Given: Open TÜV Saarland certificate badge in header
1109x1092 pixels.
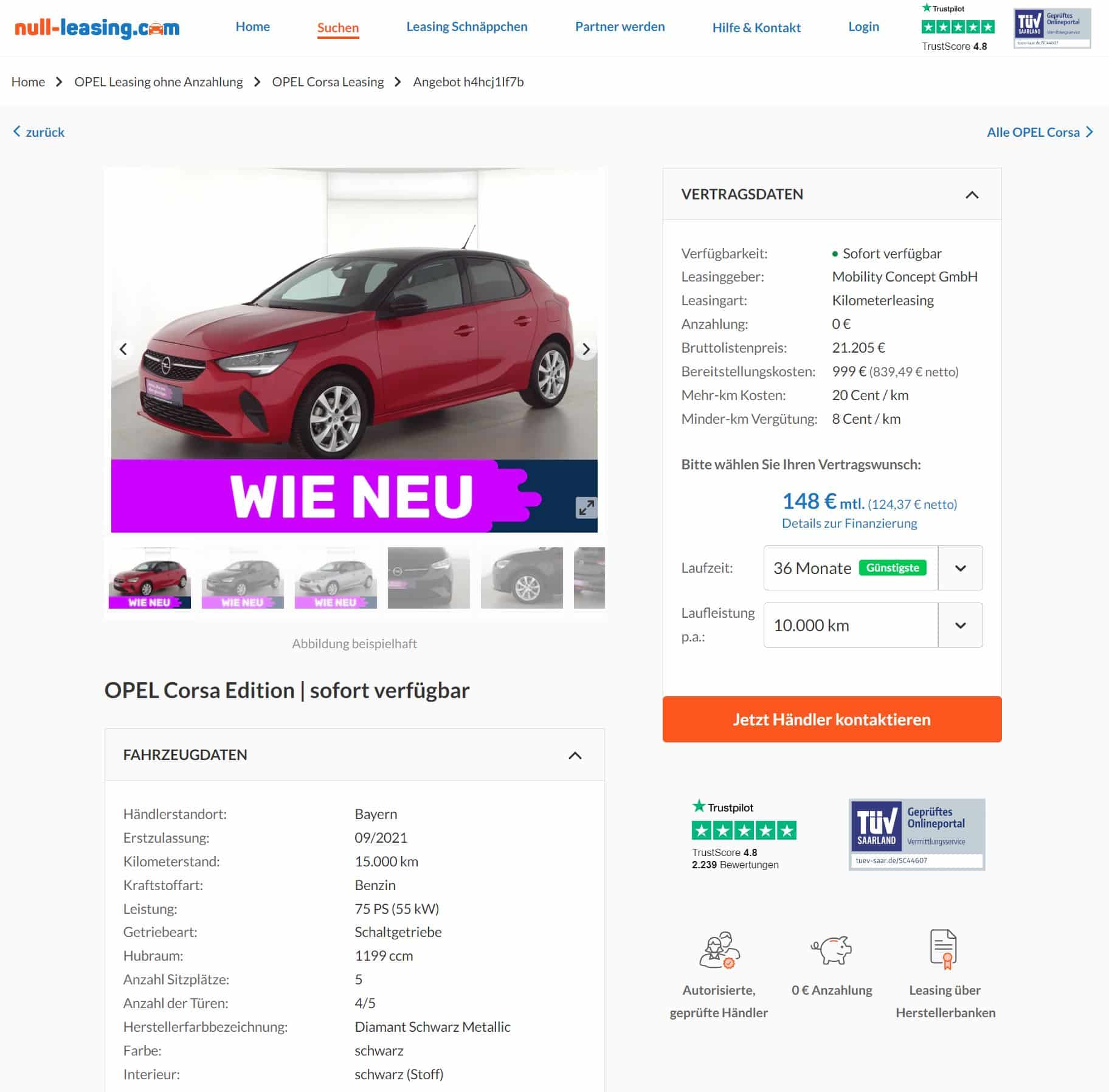Looking at the screenshot, I should 1052,28.
